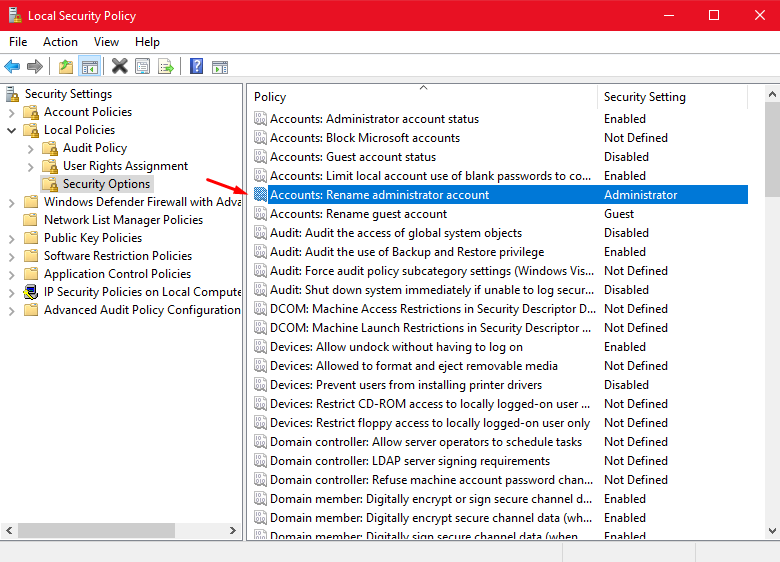
Task: Toggle the Show/Hide Action Pane icon
Action: click(x=219, y=67)
